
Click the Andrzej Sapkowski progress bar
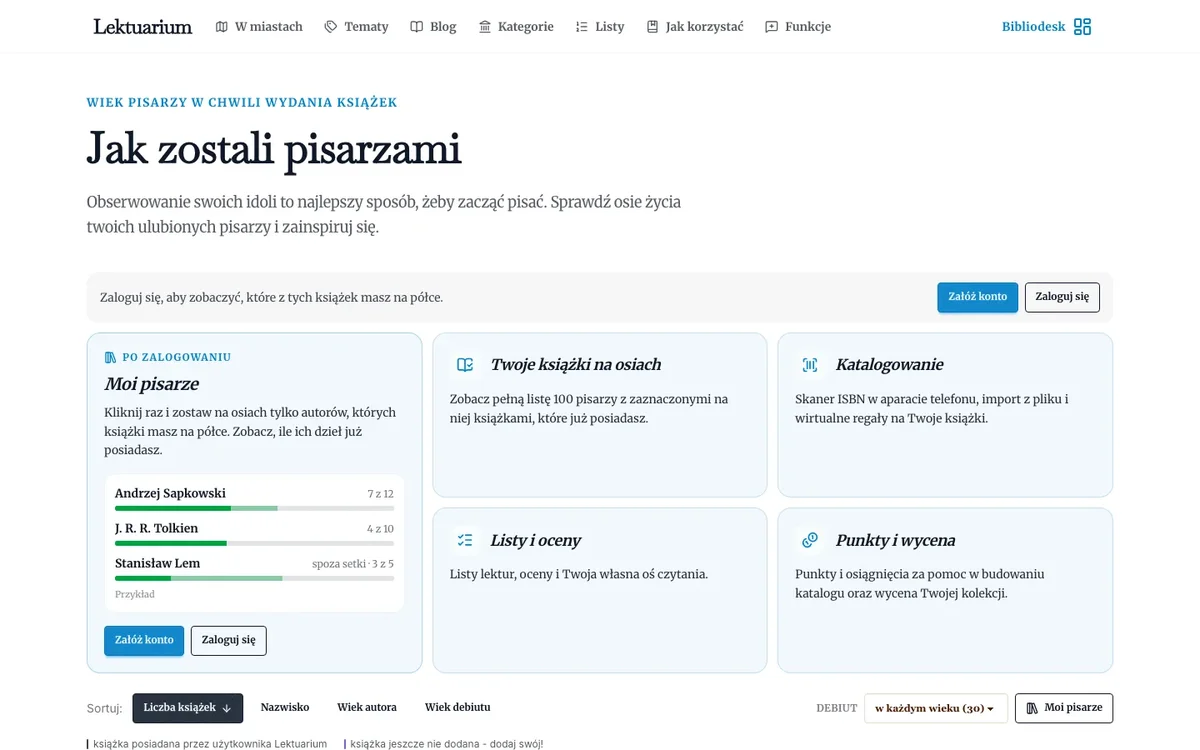254,508
